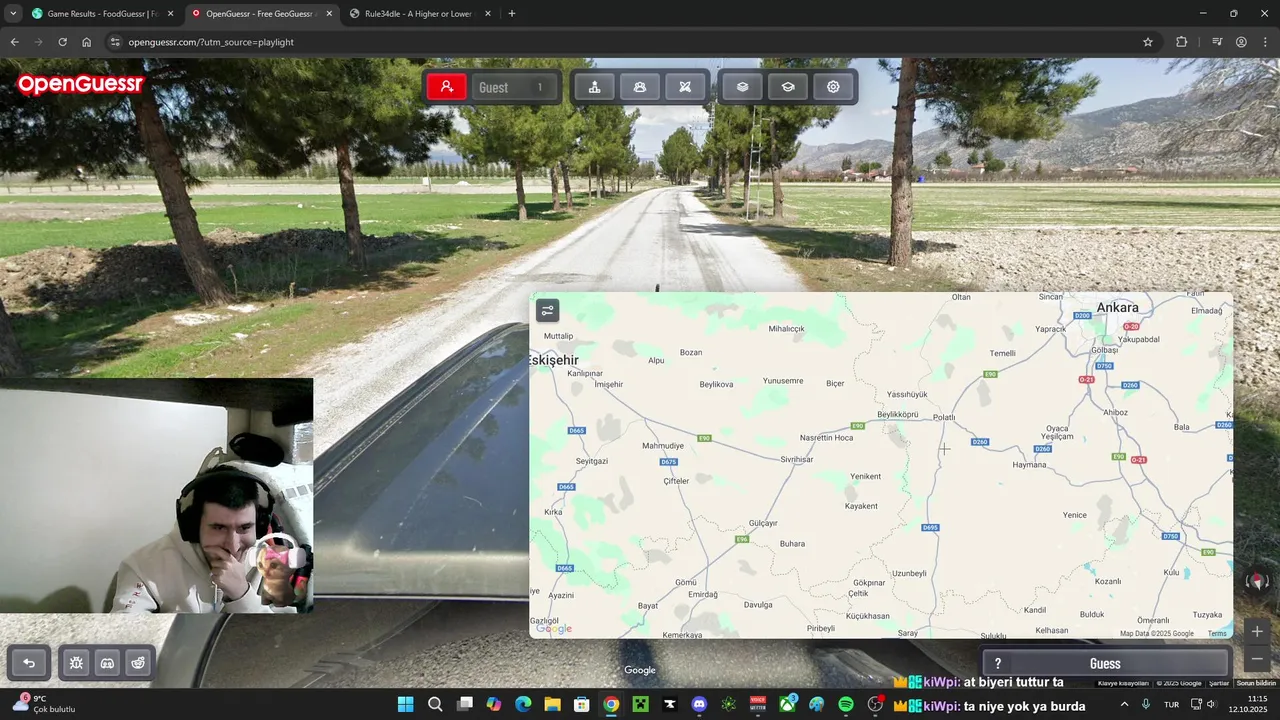The height and width of the screenshot is (720, 1280).
Task: Open Windows taskbar search
Action: [435, 704]
